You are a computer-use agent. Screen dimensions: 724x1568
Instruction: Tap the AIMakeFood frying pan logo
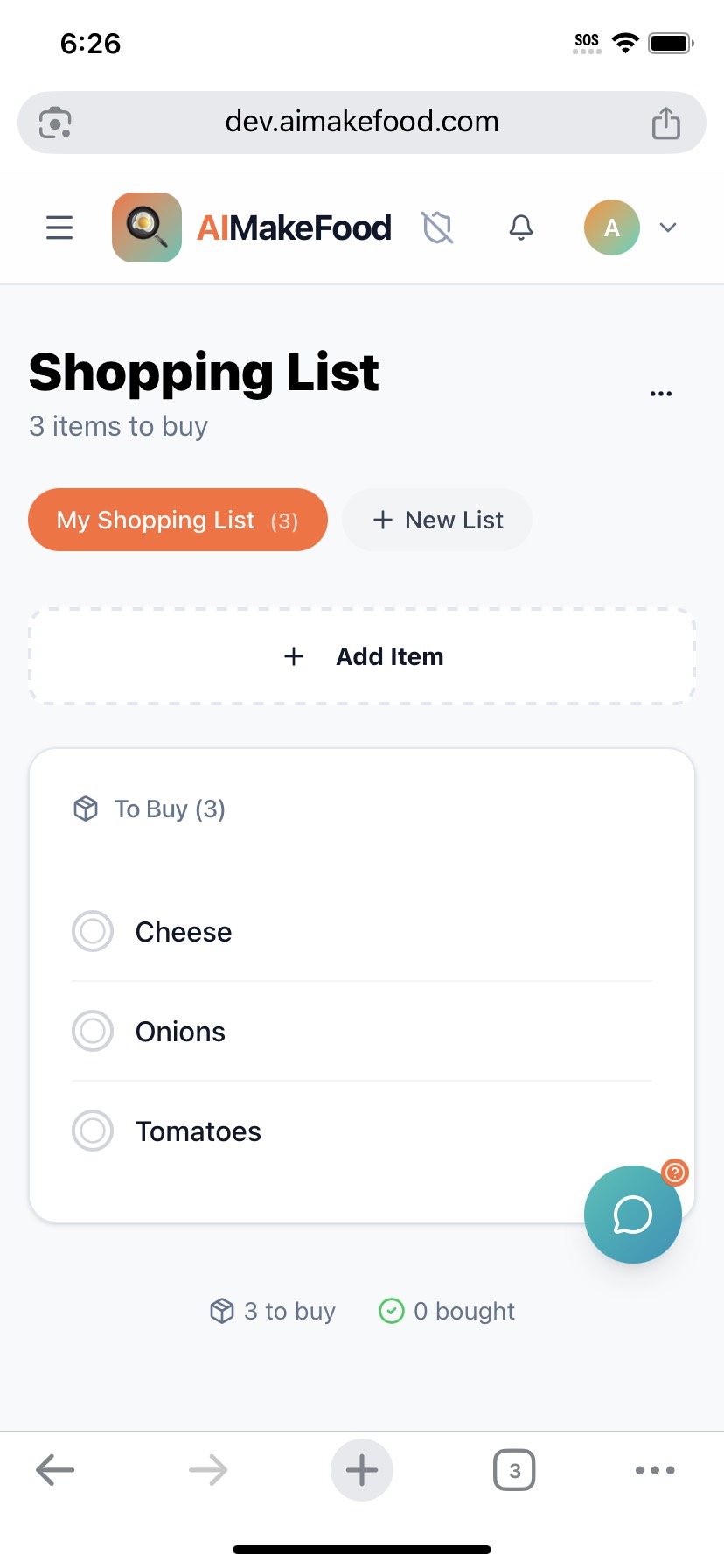point(147,227)
